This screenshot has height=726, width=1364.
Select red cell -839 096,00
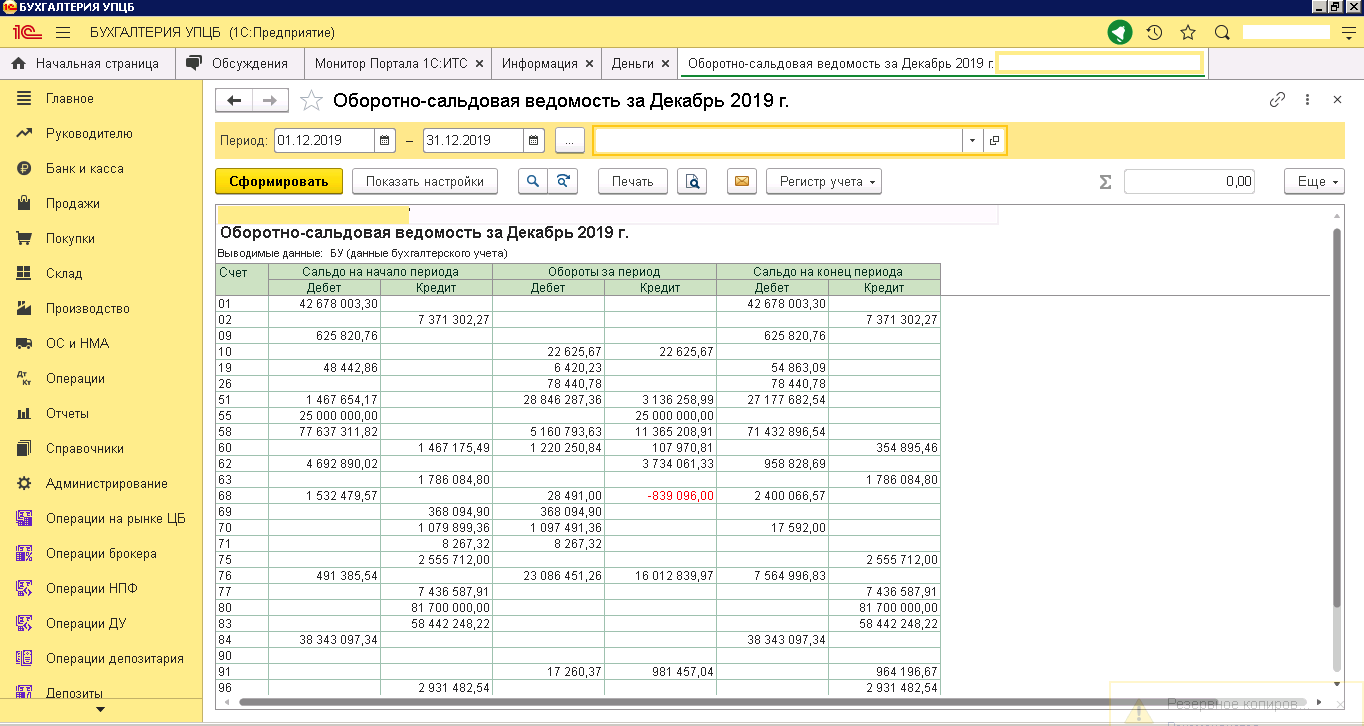tap(660, 495)
